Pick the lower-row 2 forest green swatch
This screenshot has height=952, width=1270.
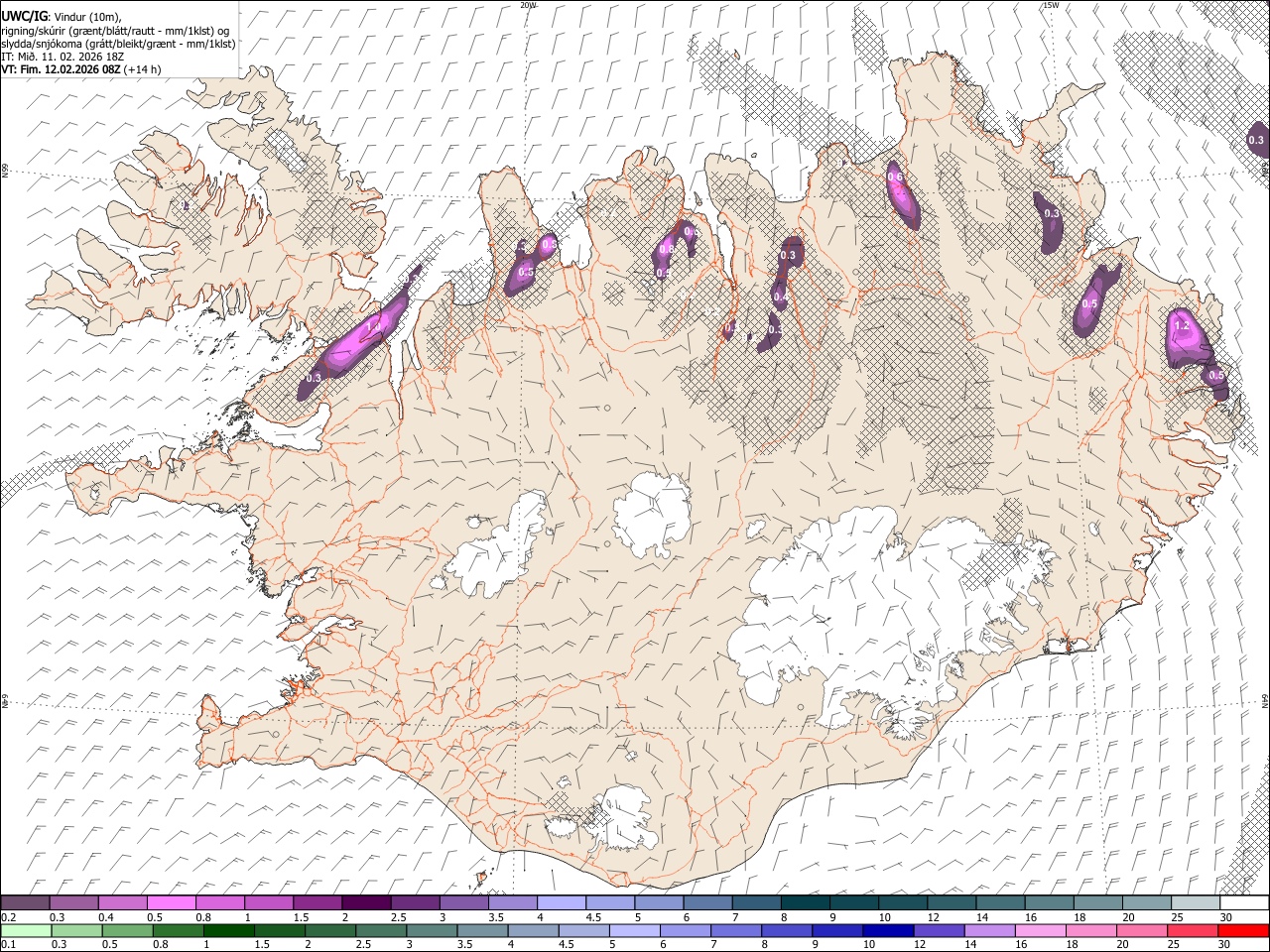coord(330,930)
